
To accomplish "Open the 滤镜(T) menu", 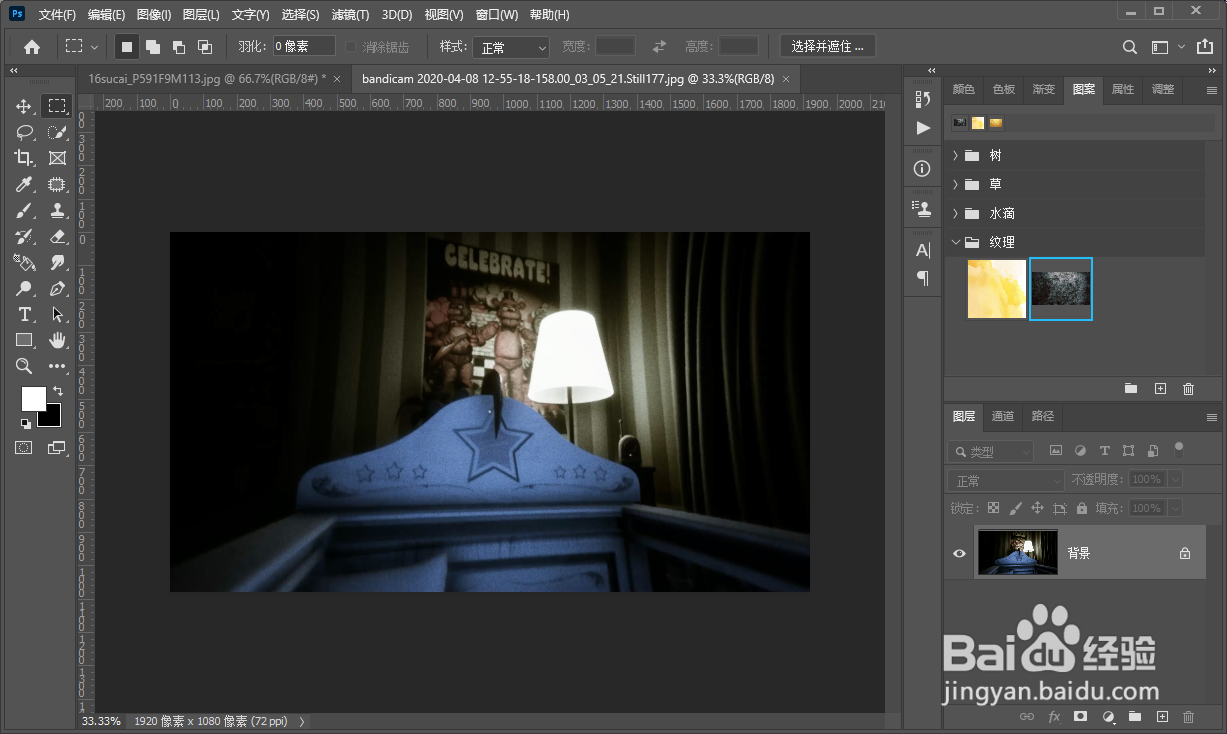I will coord(350,15).
